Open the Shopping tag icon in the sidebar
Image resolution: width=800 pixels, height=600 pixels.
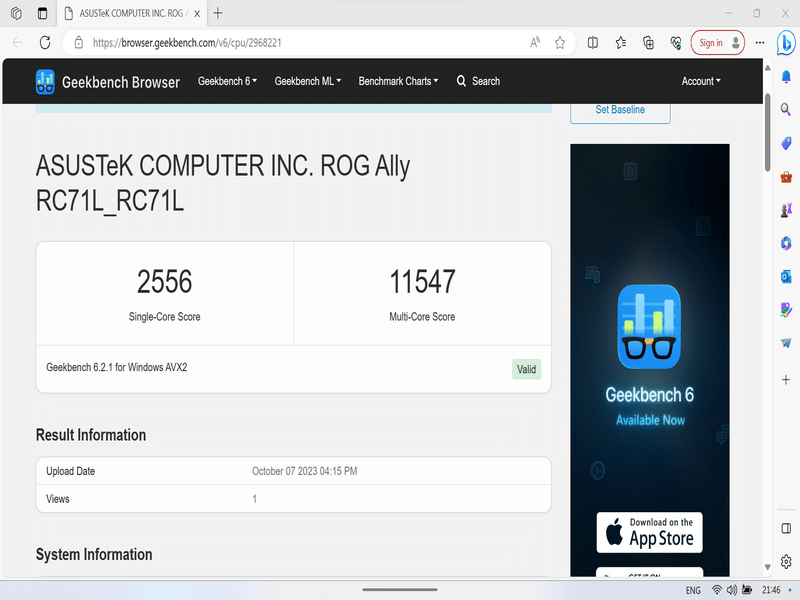786,144
